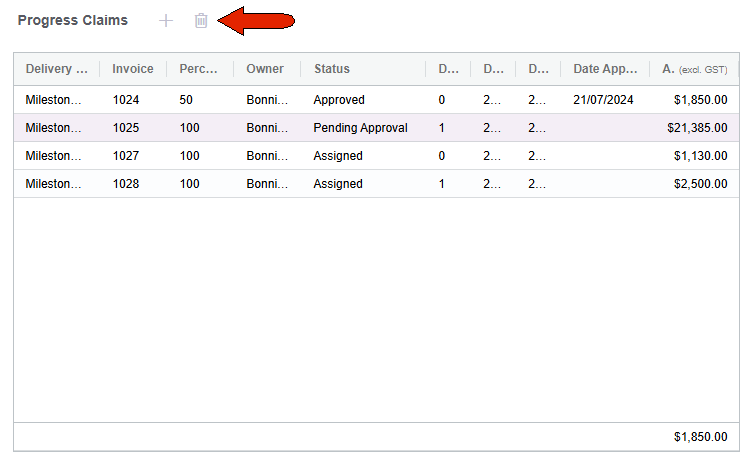Select invoice 1027 row
The width and height of the screenshot is (751, 462).
click(x=376, y=156)
